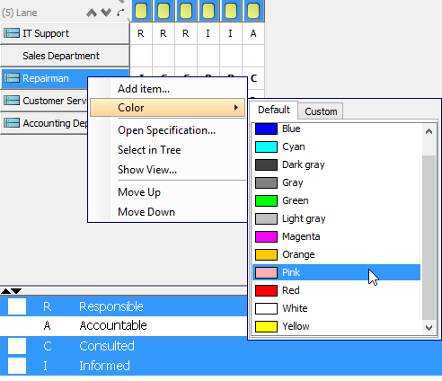Image resolution: width=442 pixels, height=381 pixels.
Task: Toggle the white box beside Informed
Action: point(17,366)
